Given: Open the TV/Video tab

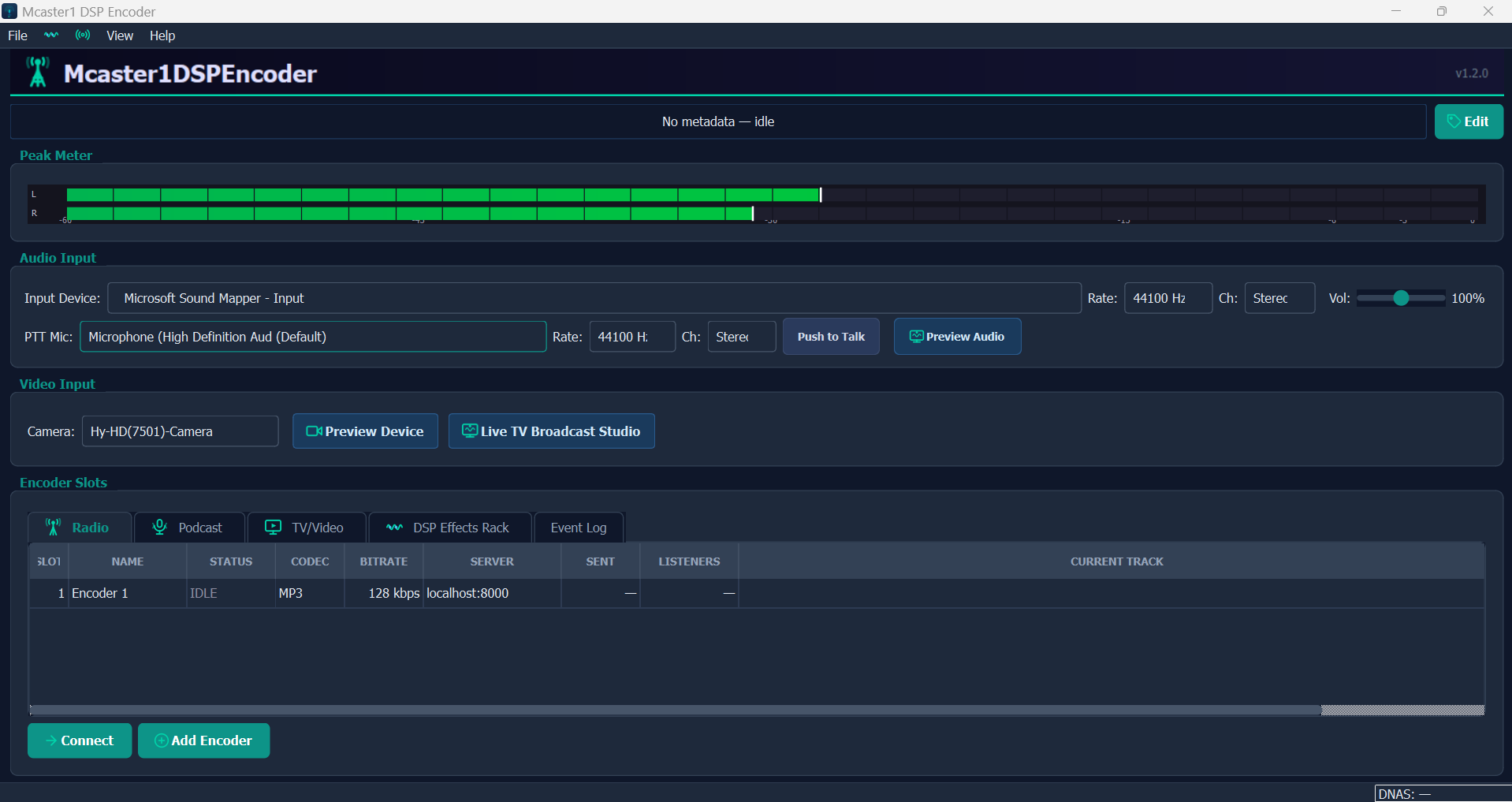Looking at the screenshot, I should 306,528.
